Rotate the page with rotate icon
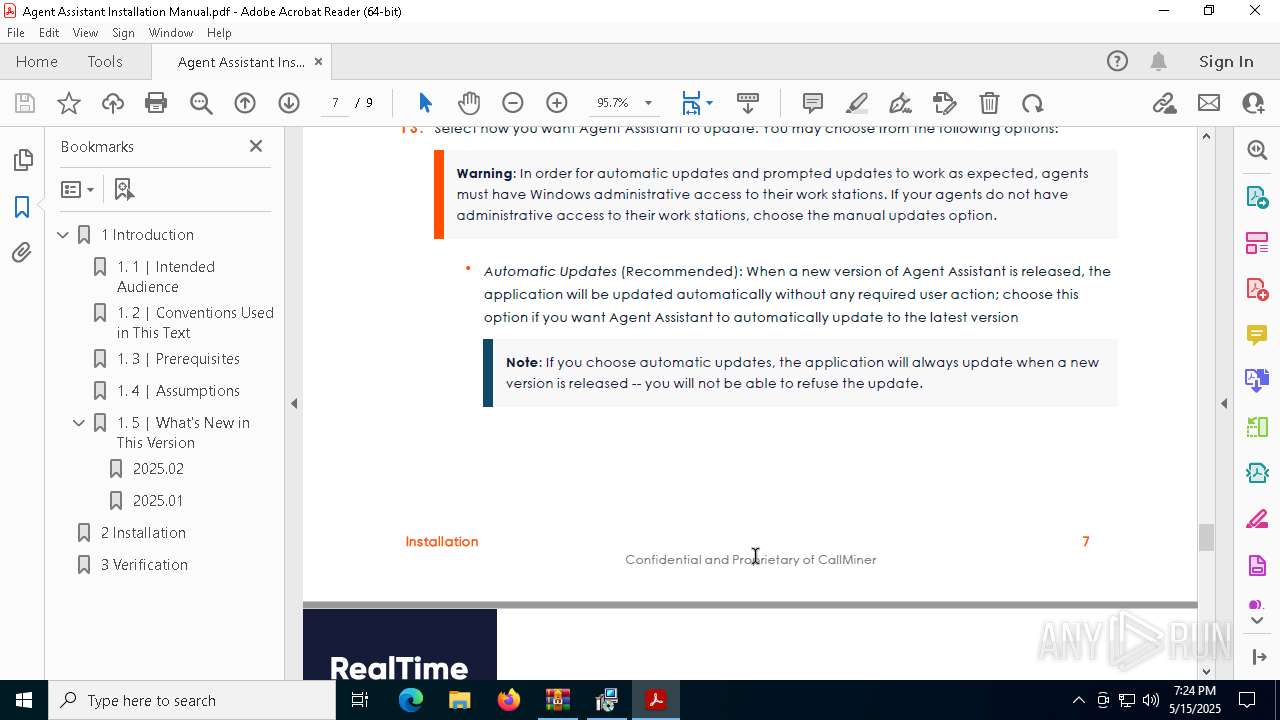Screen dimensions: 1280x720 pyautogui.click(x=1033, y=103)
